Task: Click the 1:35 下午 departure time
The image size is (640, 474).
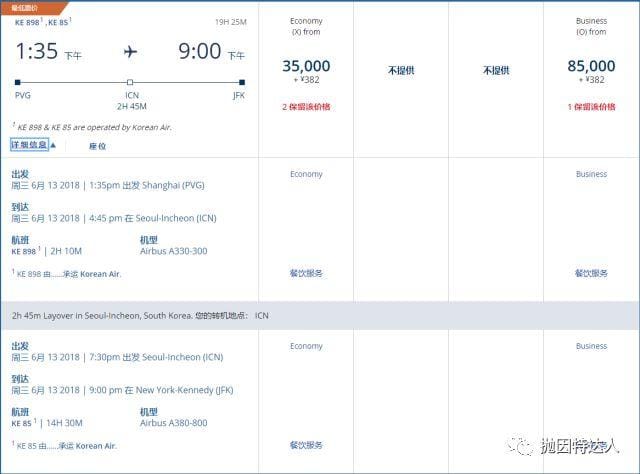Action: (x=49, y=52)
